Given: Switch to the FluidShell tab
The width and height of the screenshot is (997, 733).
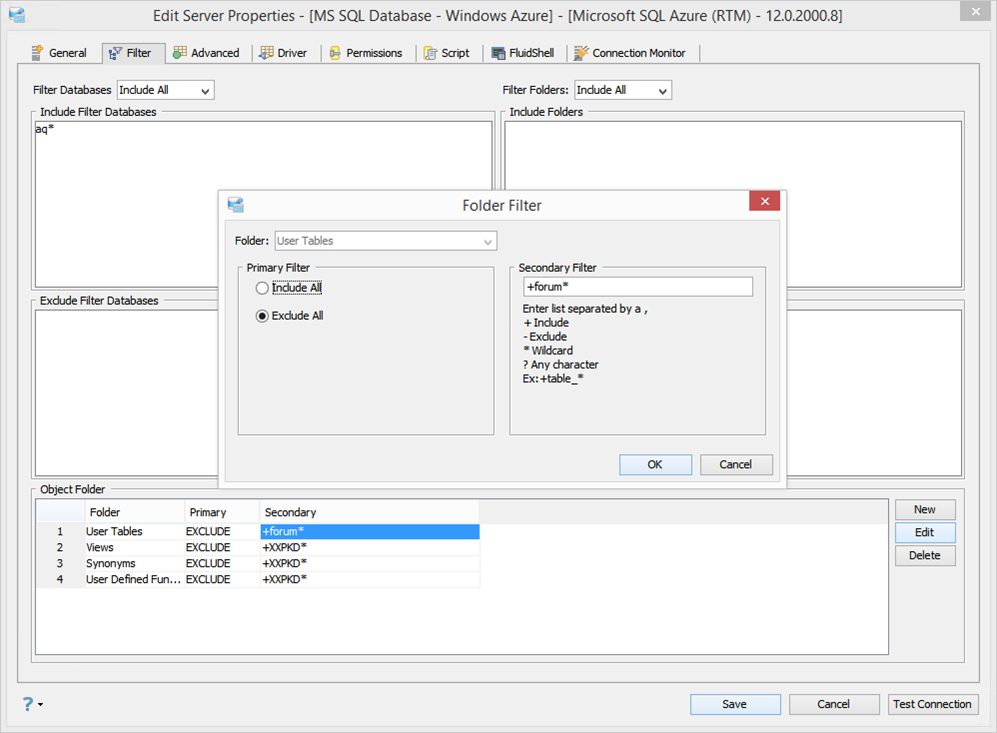Looking at the screenshot, I should [x=523, y=53].
